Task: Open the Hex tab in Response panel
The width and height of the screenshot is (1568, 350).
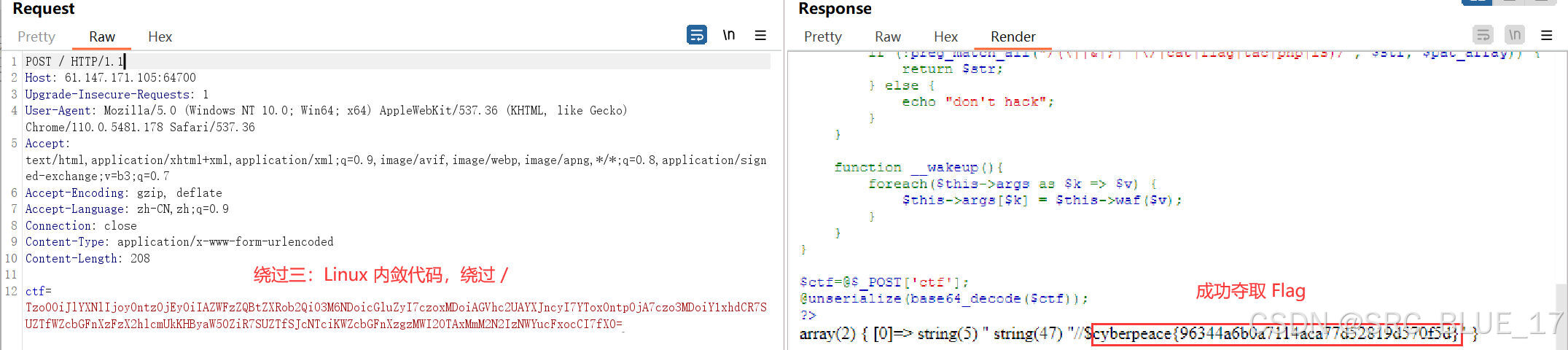Action: pyautogui.click(x=945, y=36)
